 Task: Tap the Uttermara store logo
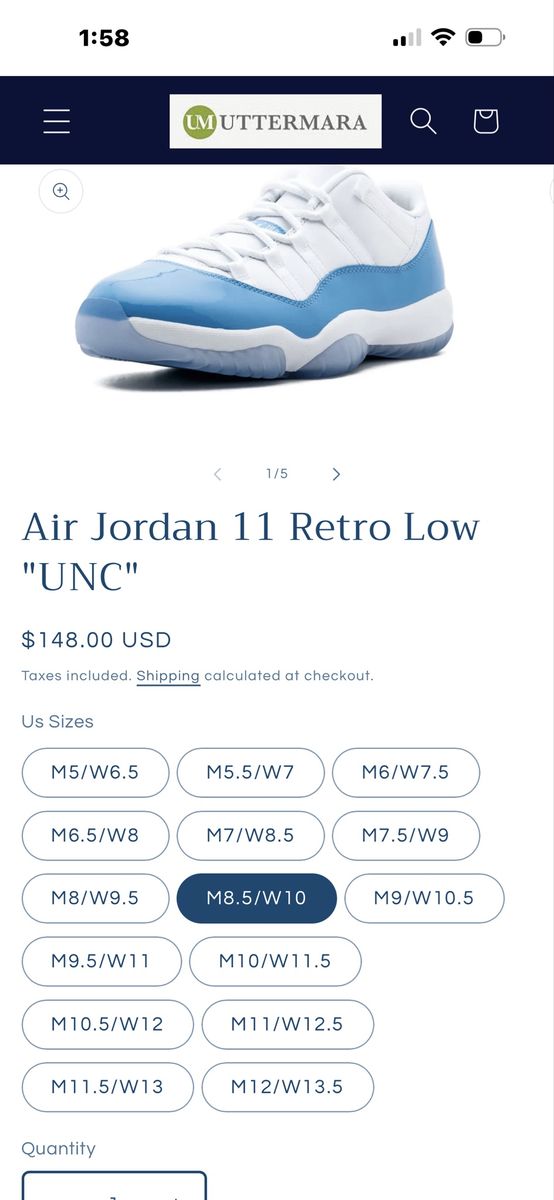coord(275,121)
